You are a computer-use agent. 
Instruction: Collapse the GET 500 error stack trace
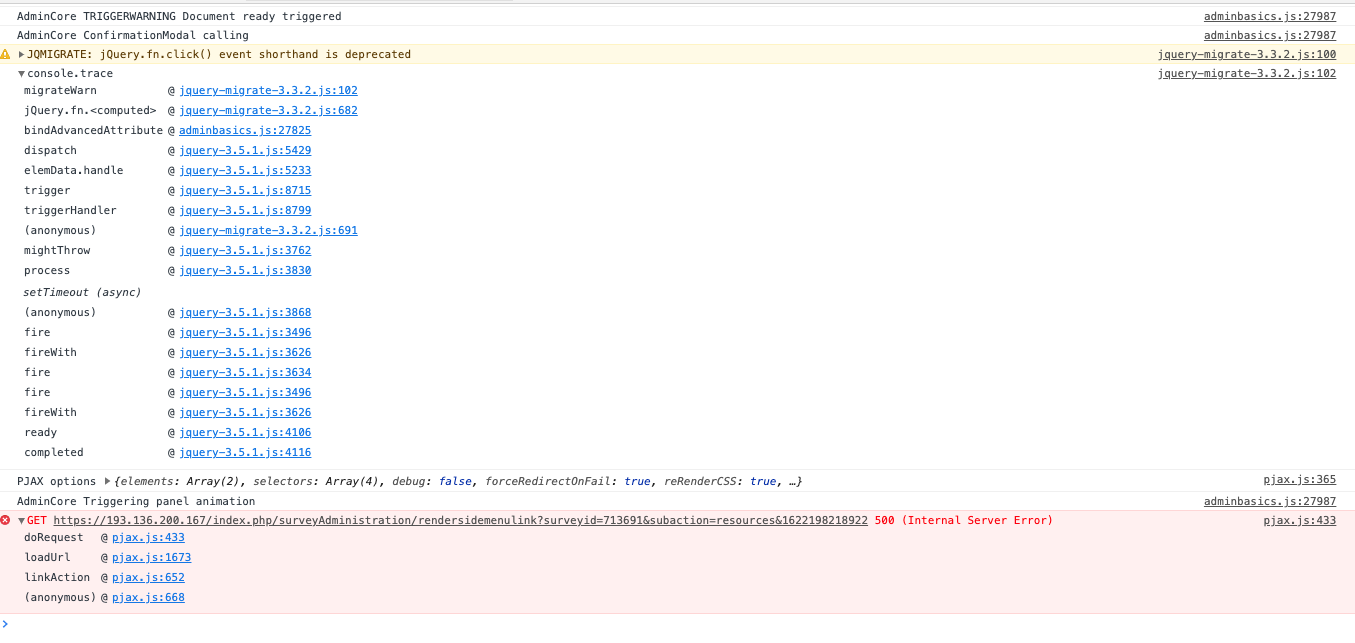pos(21,520)
